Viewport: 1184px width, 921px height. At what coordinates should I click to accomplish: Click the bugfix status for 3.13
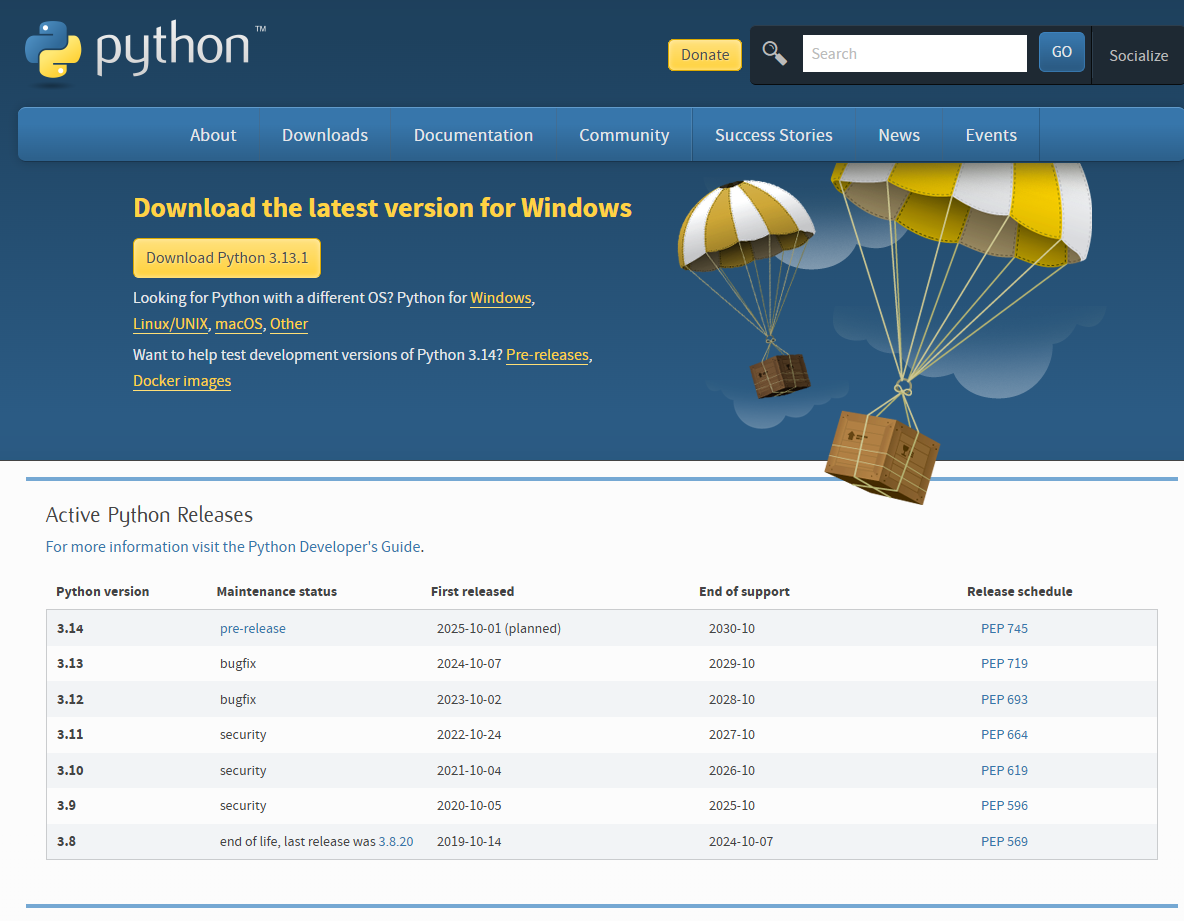[x=238, y=664]
